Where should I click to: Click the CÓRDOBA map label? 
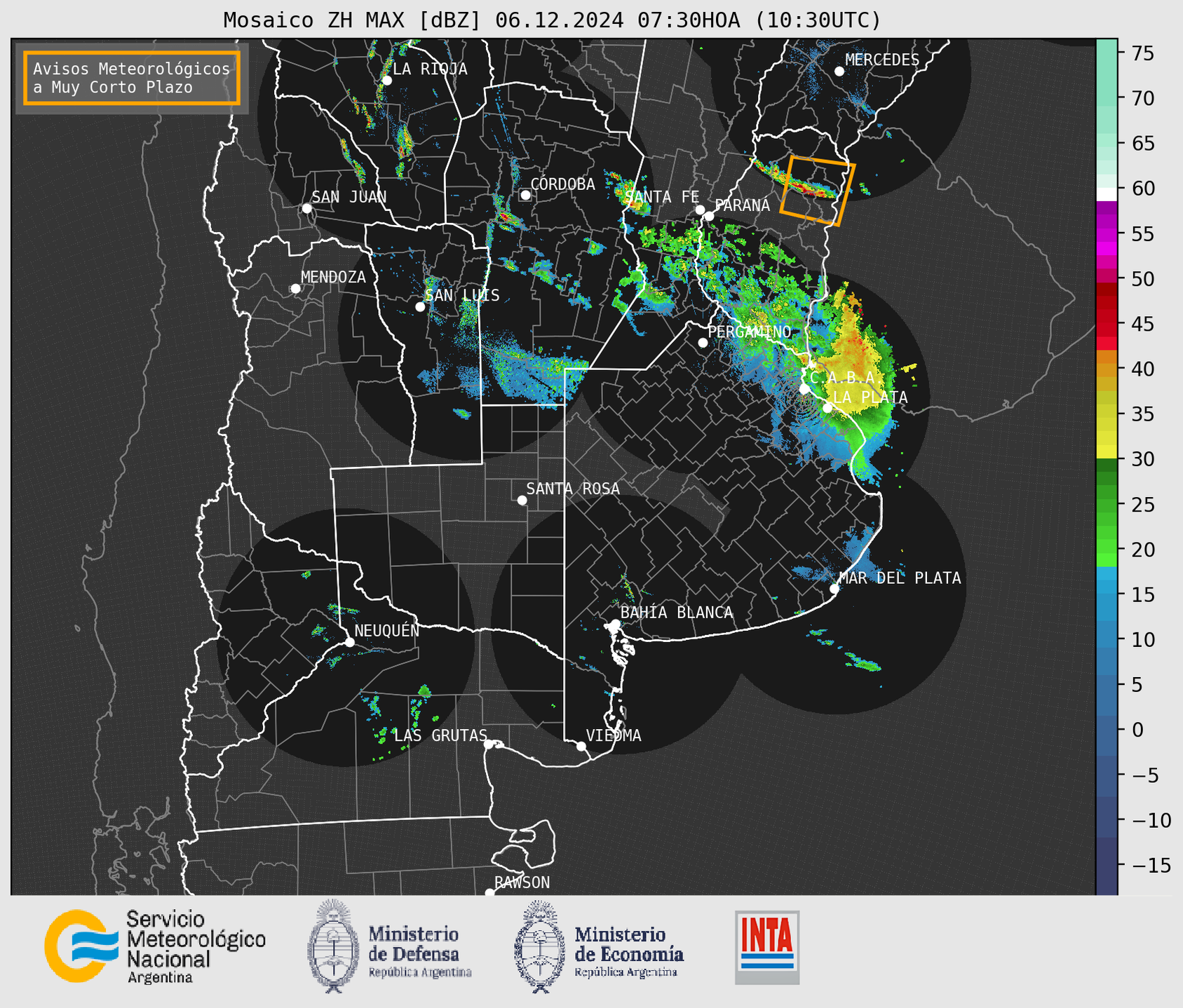563,184
